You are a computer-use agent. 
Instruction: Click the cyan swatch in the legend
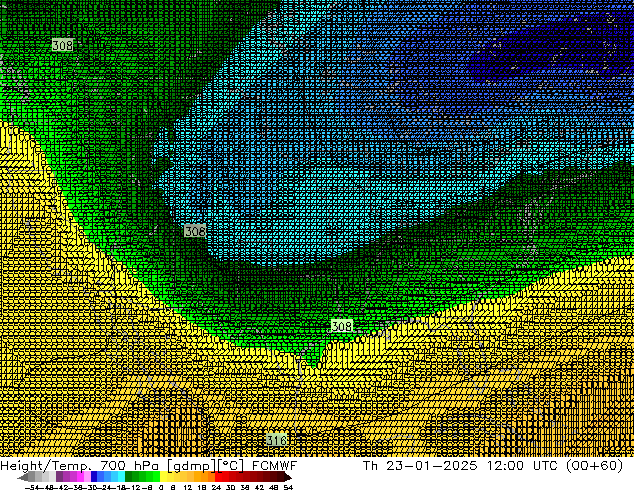tap(122, 477)
